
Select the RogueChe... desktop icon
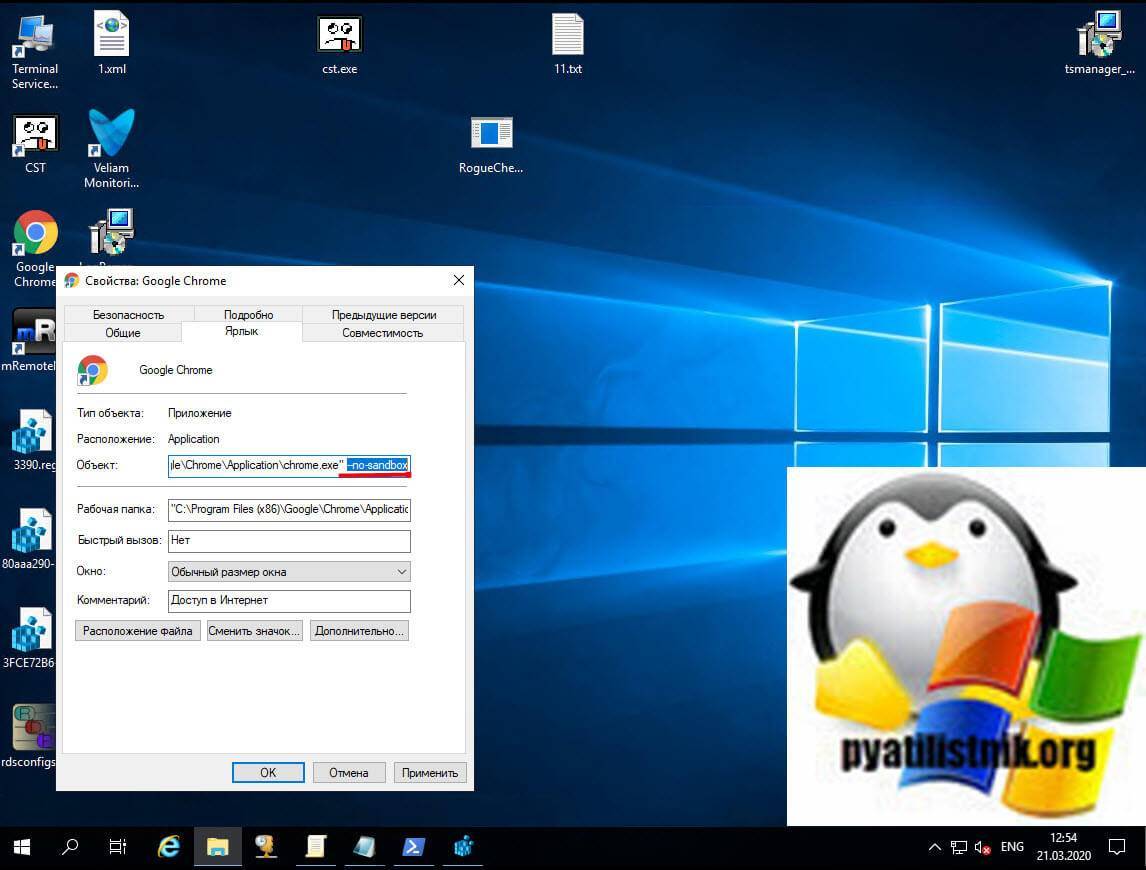491,141
